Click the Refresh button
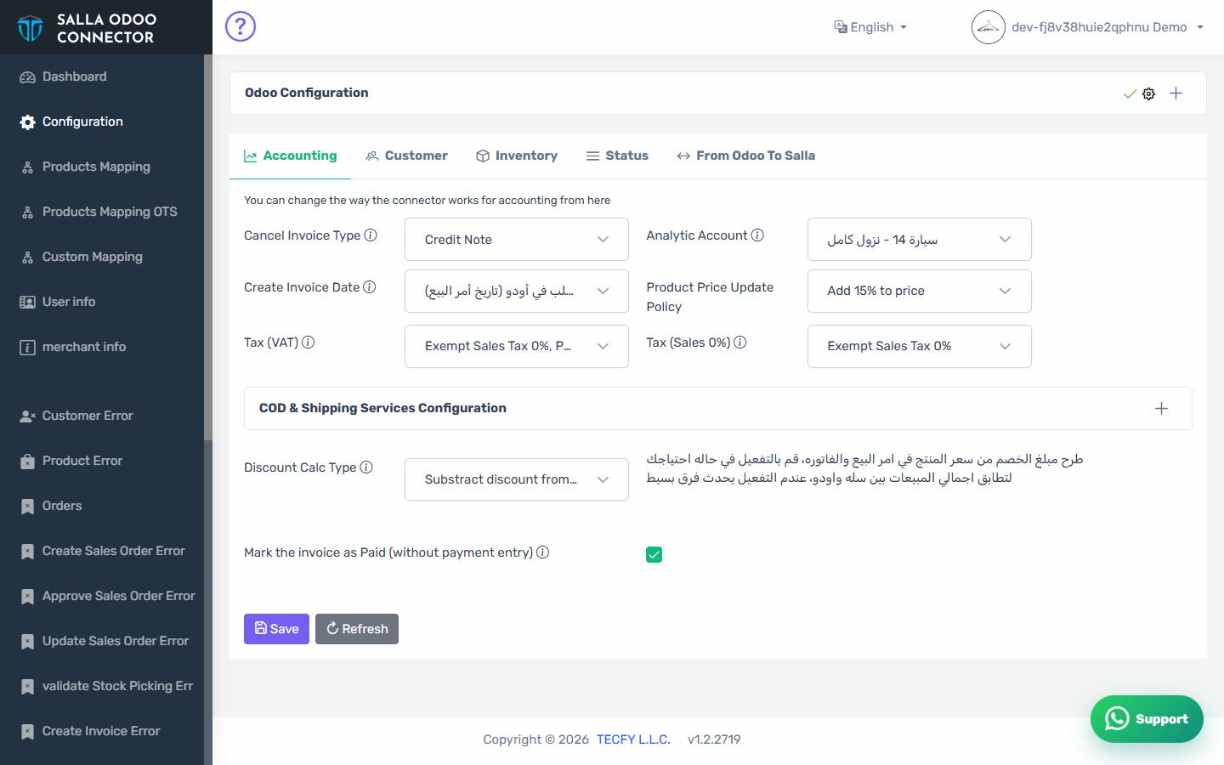Viewport: 1224px width, 765px height. 357,629
